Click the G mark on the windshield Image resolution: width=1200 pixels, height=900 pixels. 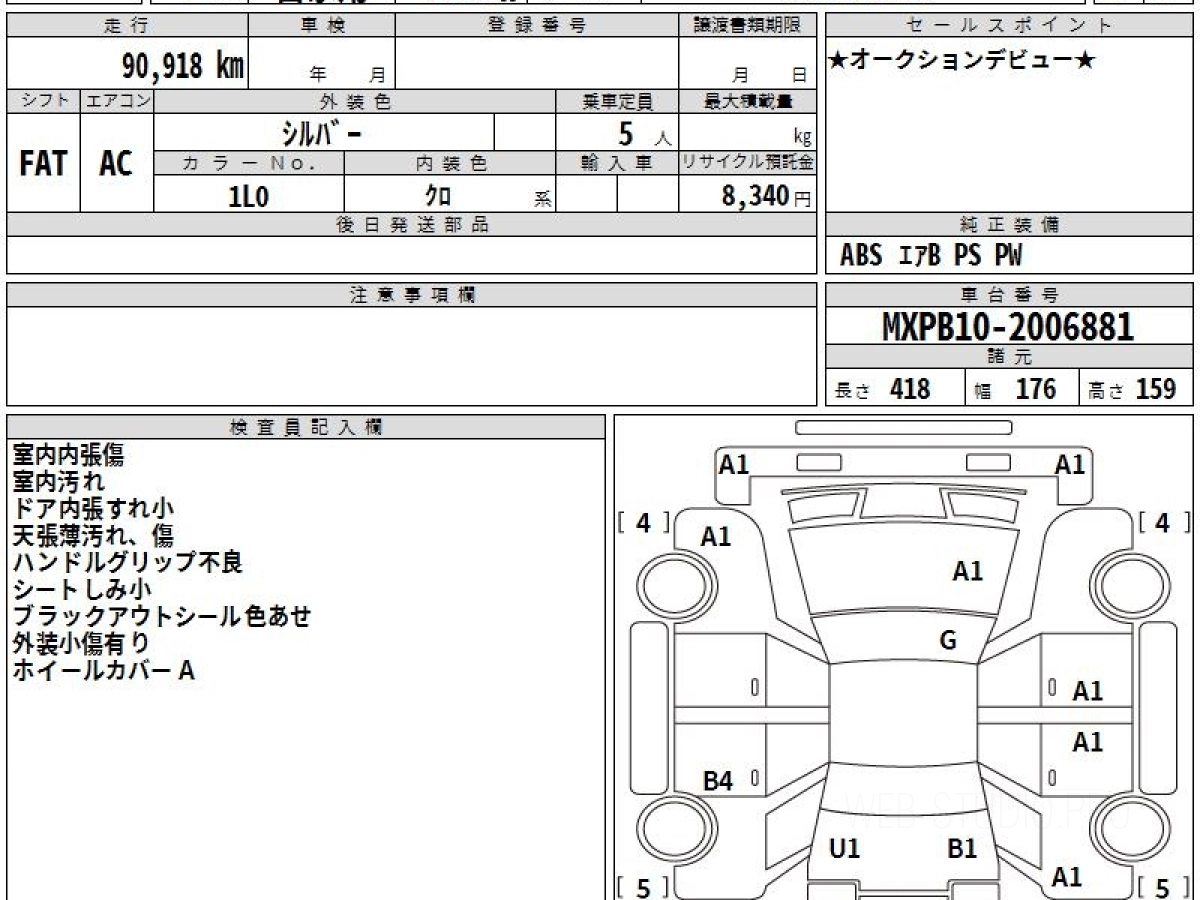pyautogui.click(x=948, y=642)
